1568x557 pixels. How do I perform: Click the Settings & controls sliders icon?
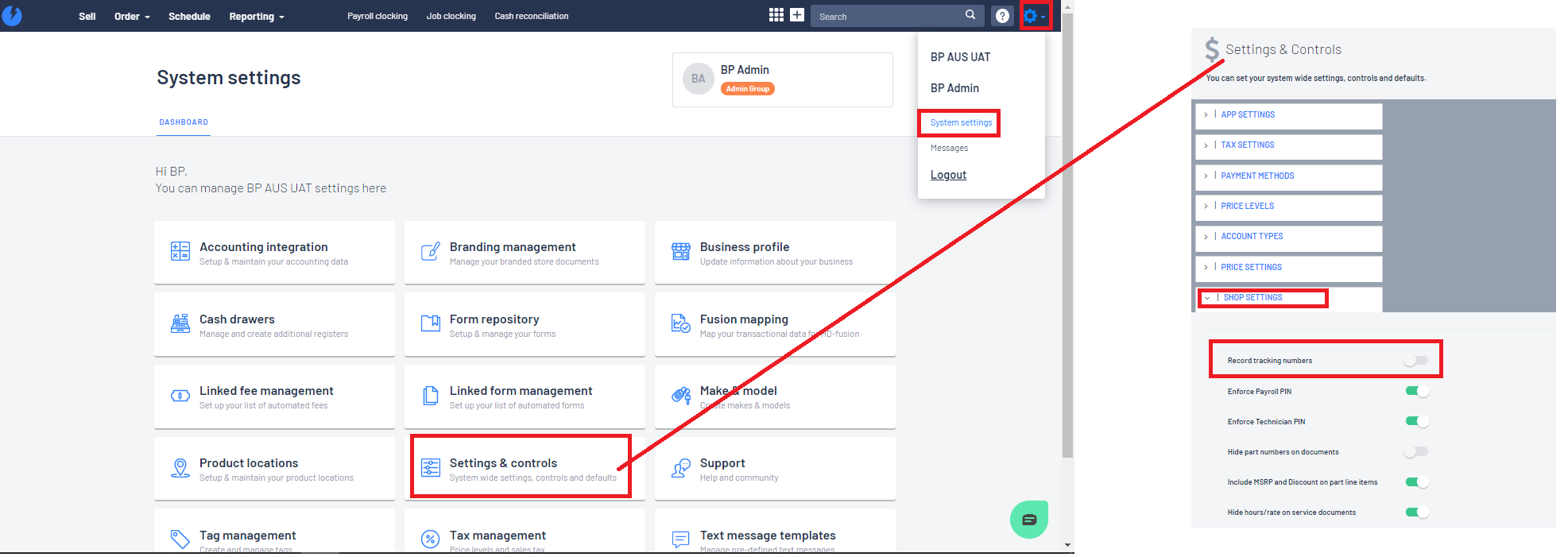[431, 468]
